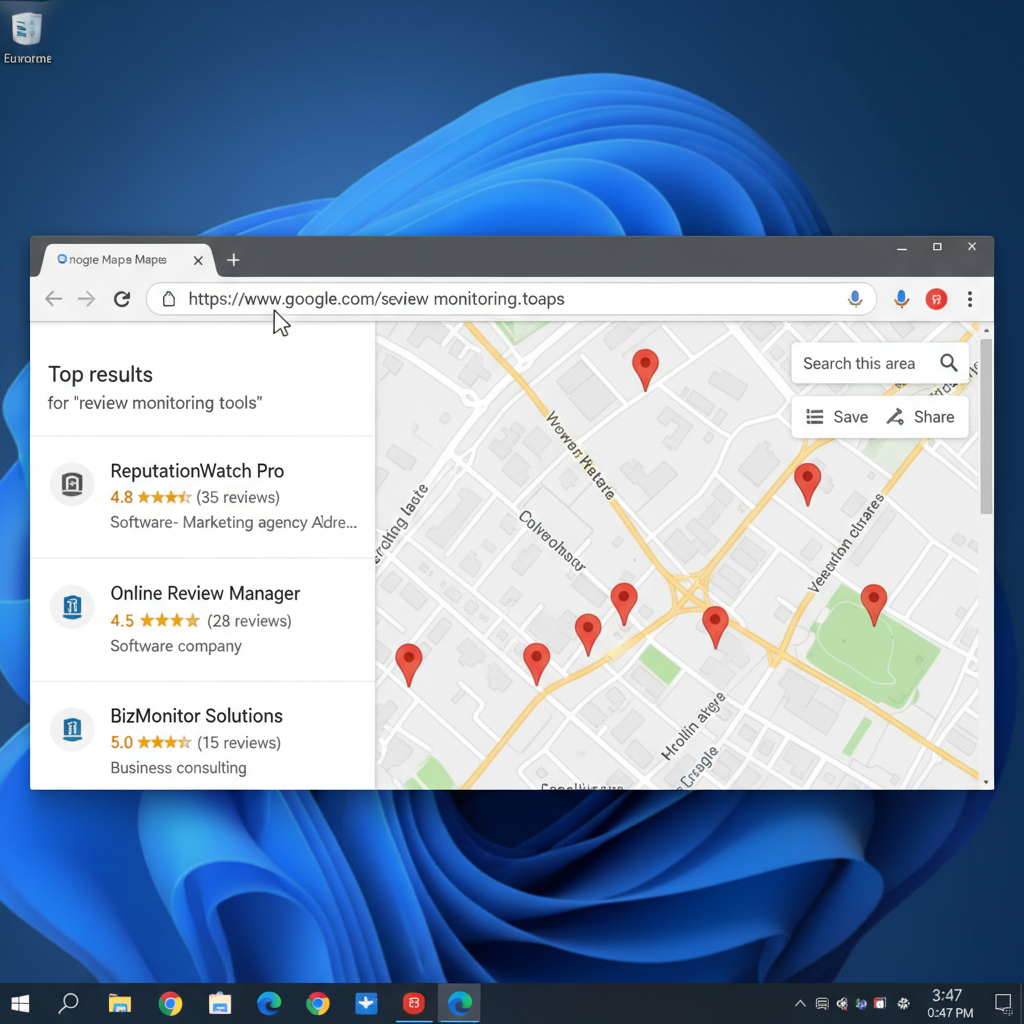The height and width of the screenshot is (1024, 1024).
Task: Select the red pin below the Save button
Action: tap(807, 483)
